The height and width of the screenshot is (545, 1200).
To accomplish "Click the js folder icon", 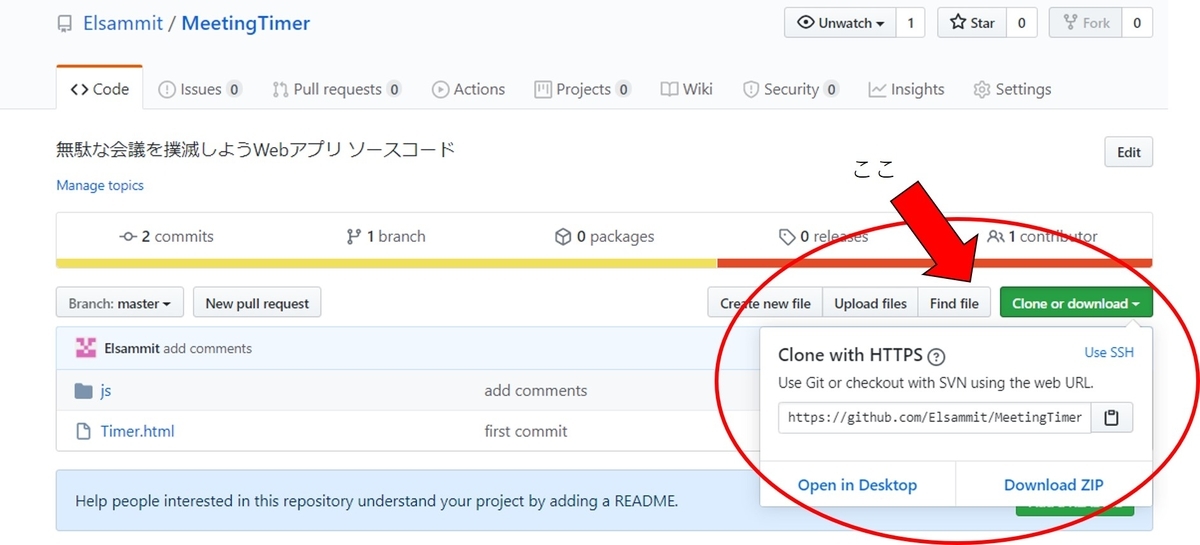I will [84, 390].
